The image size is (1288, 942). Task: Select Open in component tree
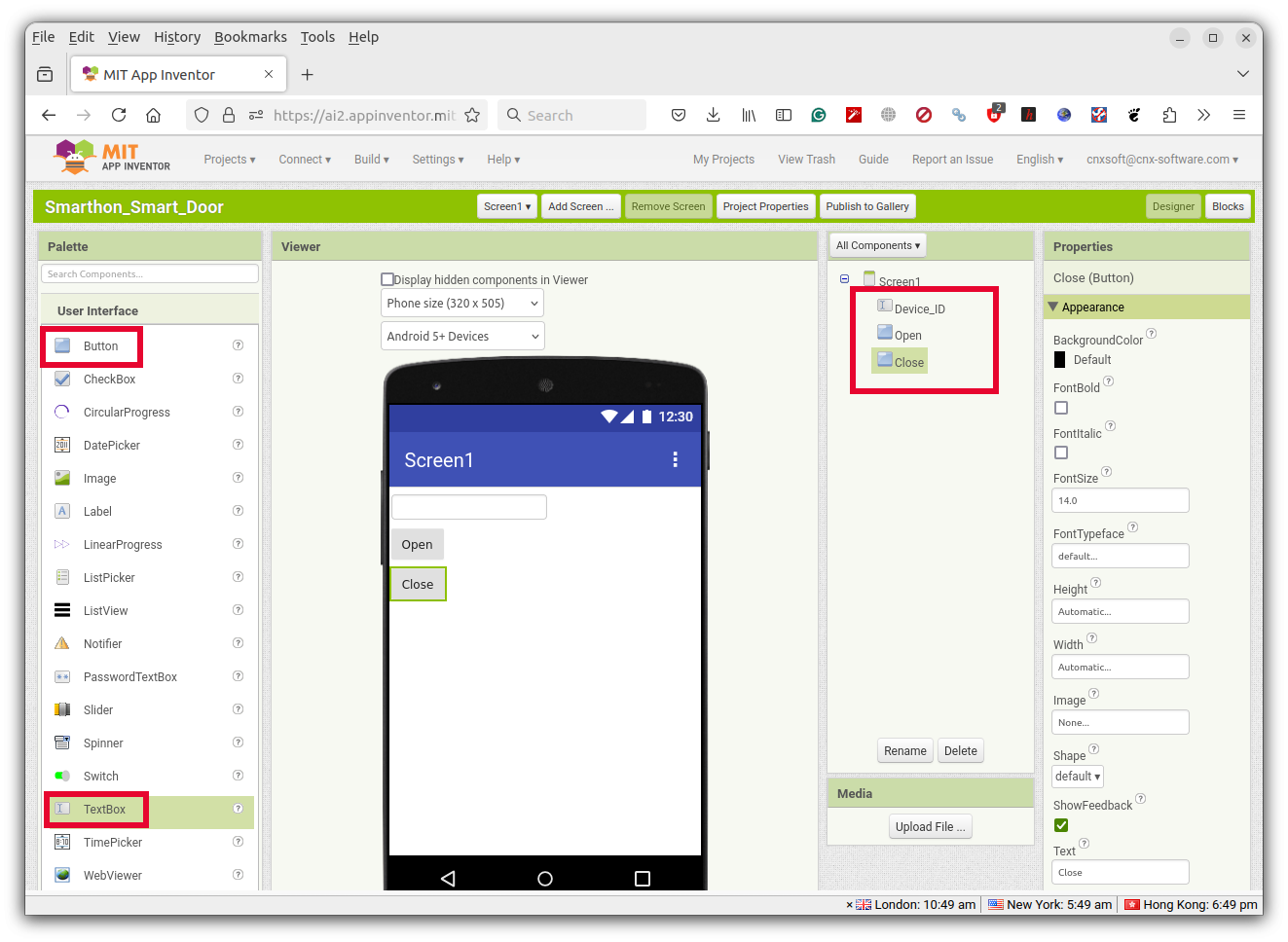point(900,334)
